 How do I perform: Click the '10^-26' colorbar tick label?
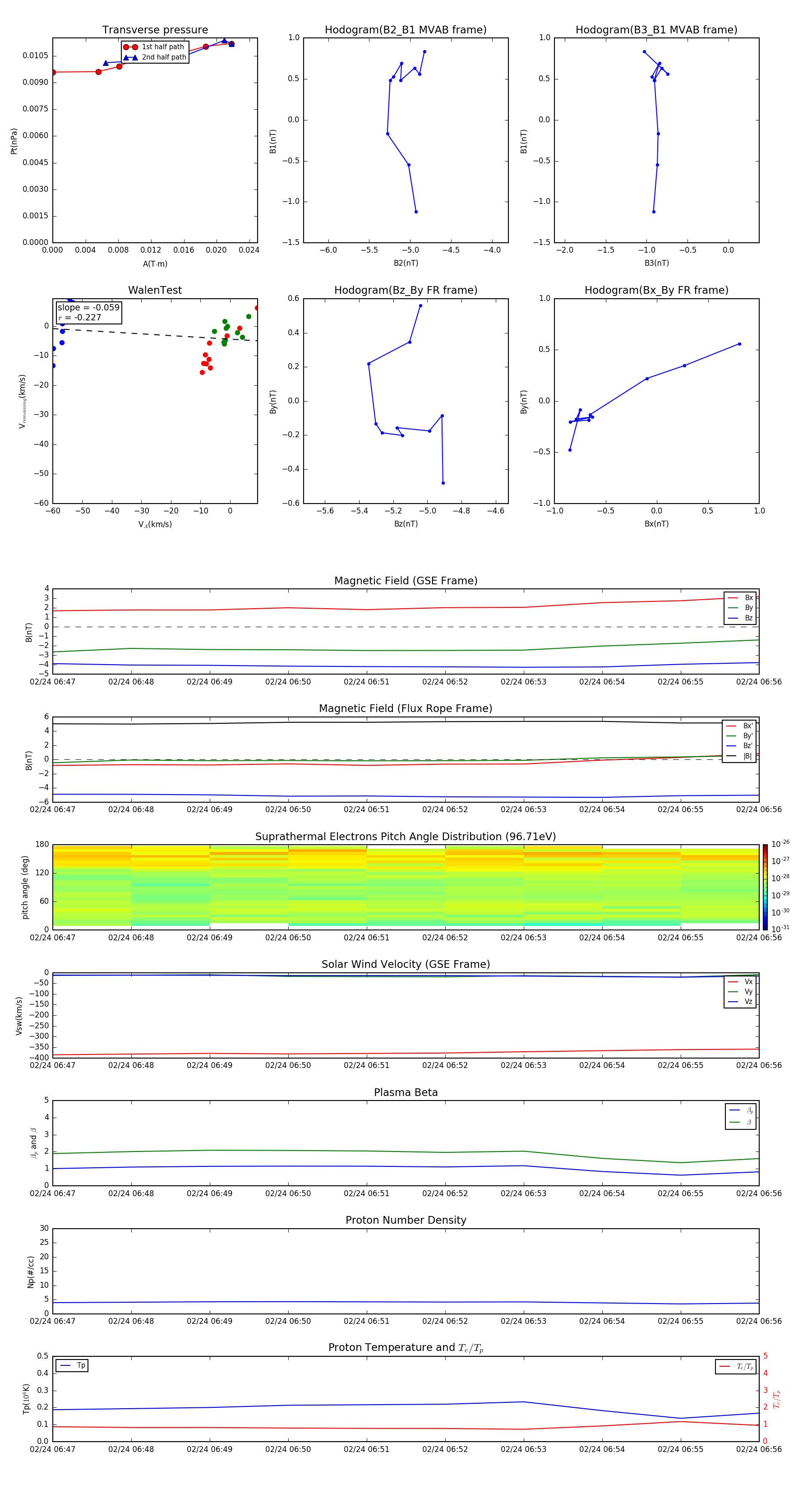pos(780,844)
